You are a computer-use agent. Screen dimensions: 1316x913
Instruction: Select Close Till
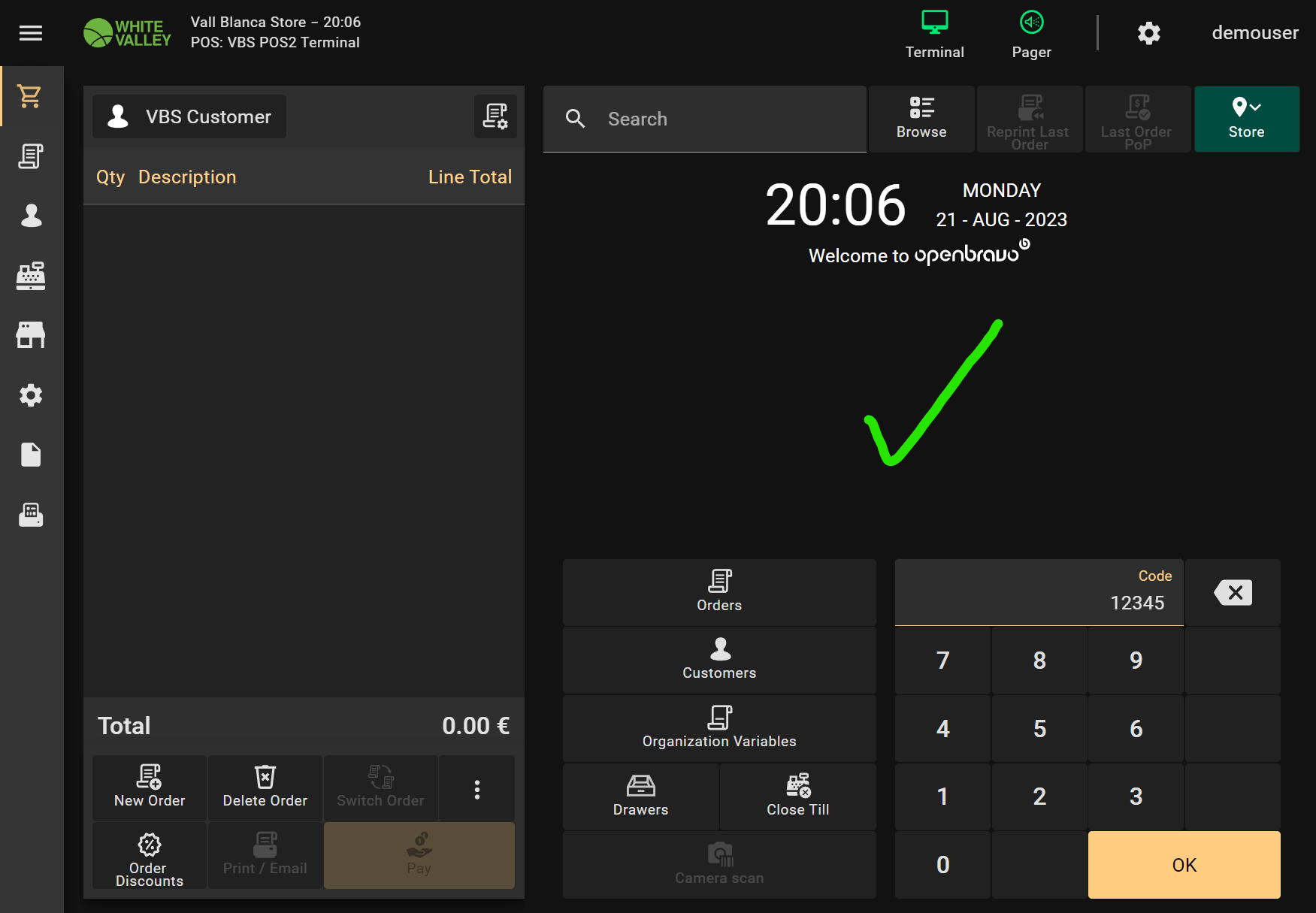798,797
